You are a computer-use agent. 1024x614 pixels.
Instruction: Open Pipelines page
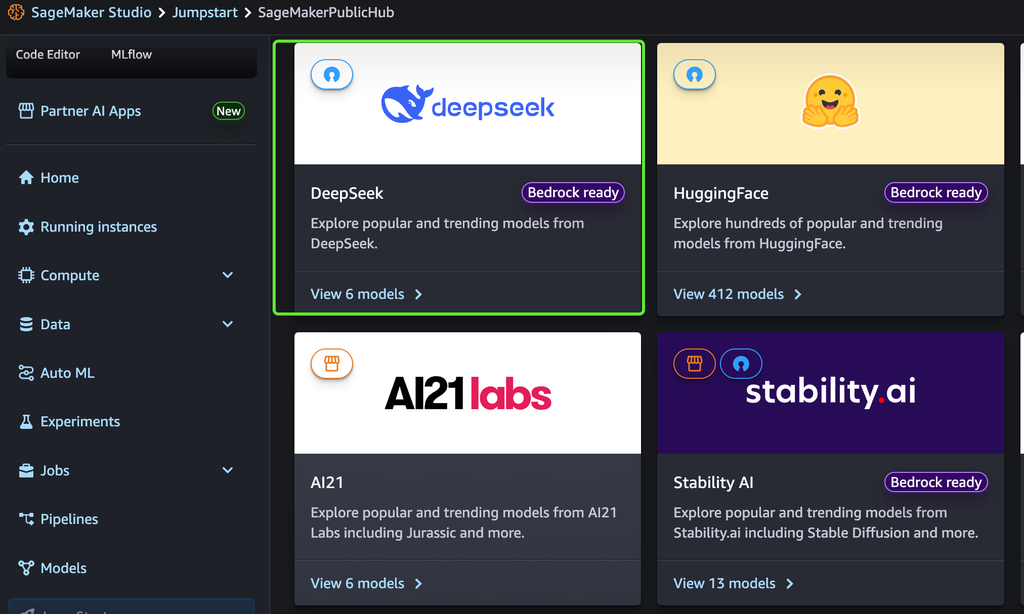point(69,519)
